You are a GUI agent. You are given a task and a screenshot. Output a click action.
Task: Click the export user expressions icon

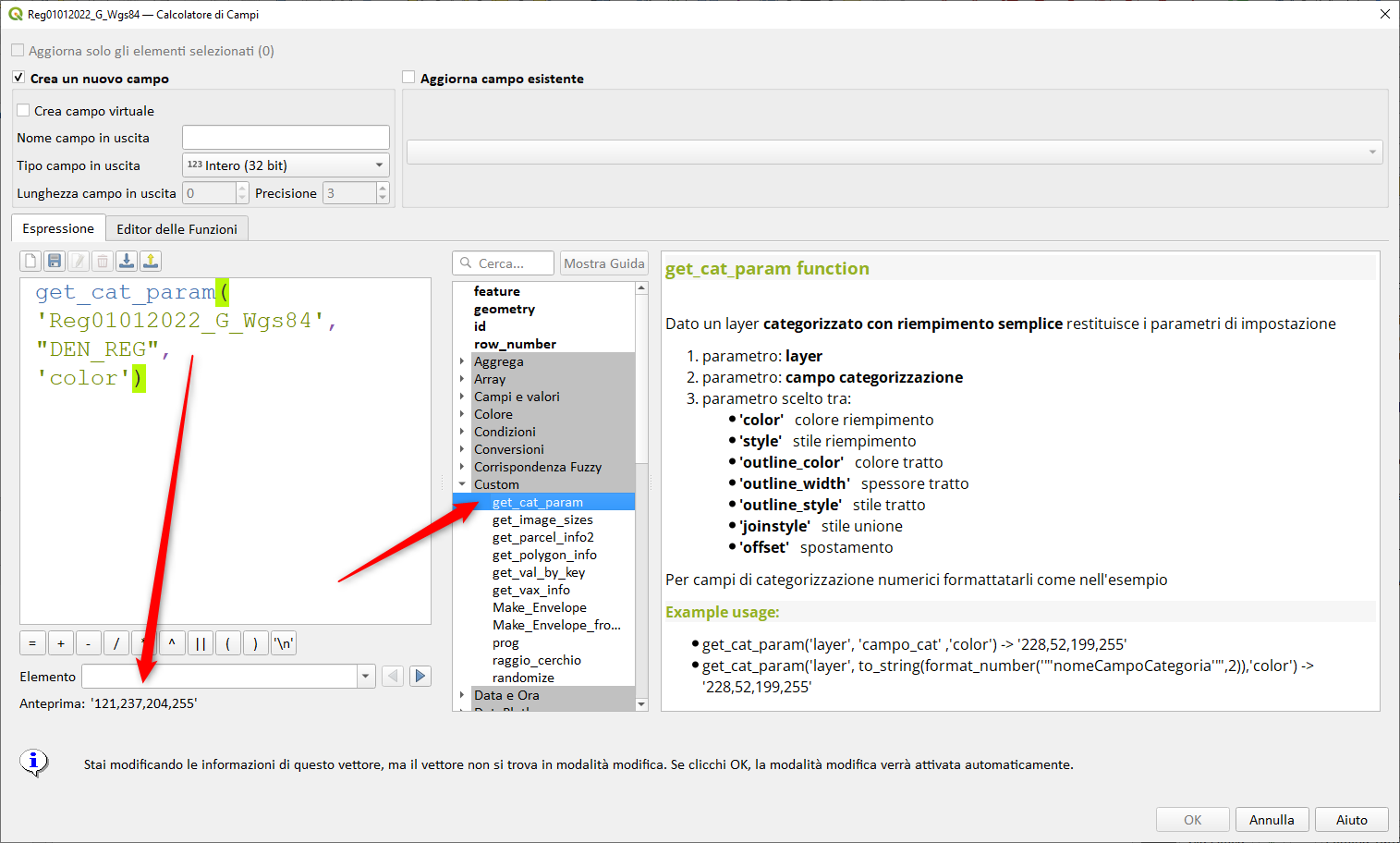click(x=151, y=262)
